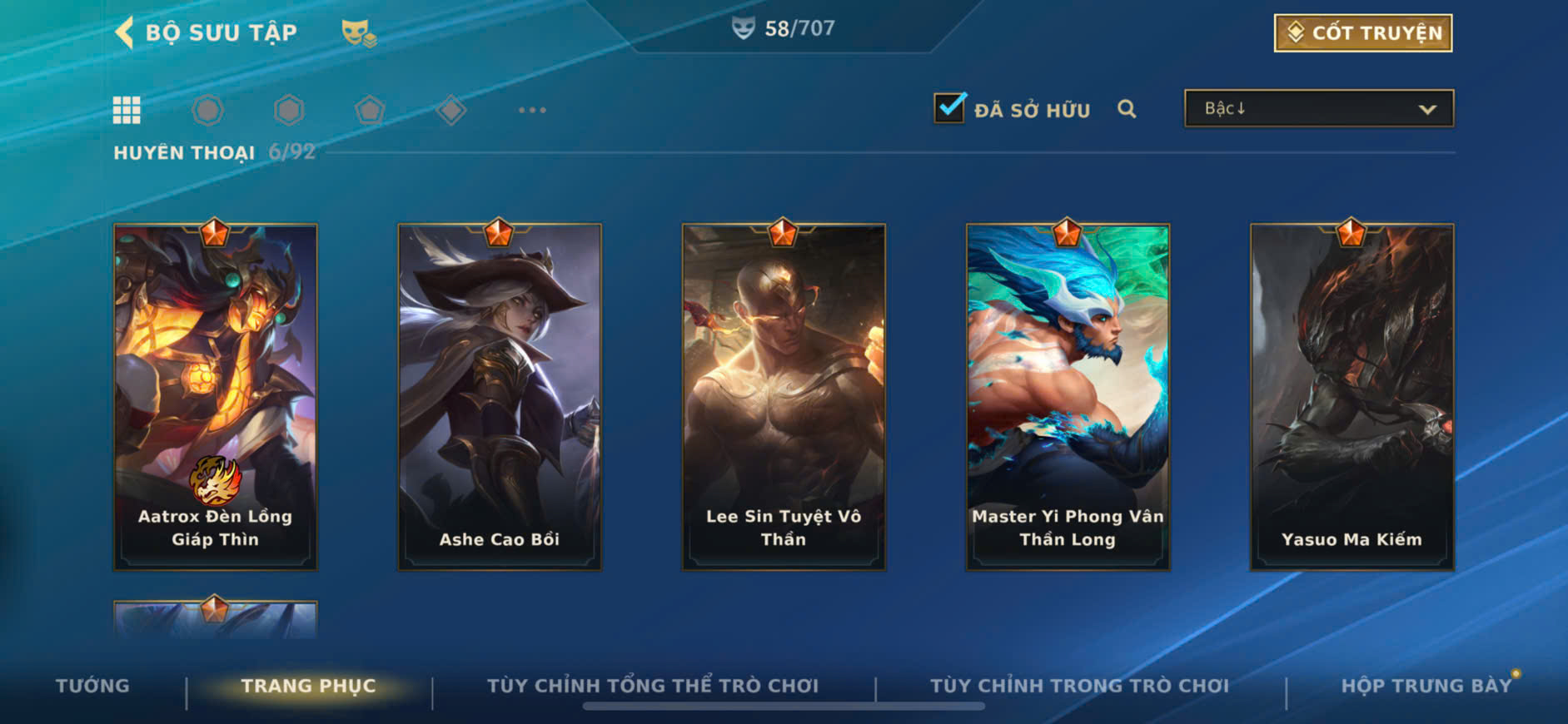Go back using the Bộ Sưu Tập arrow
Viewport: 1568px width, 724px height.
click(x=124, y=32)
